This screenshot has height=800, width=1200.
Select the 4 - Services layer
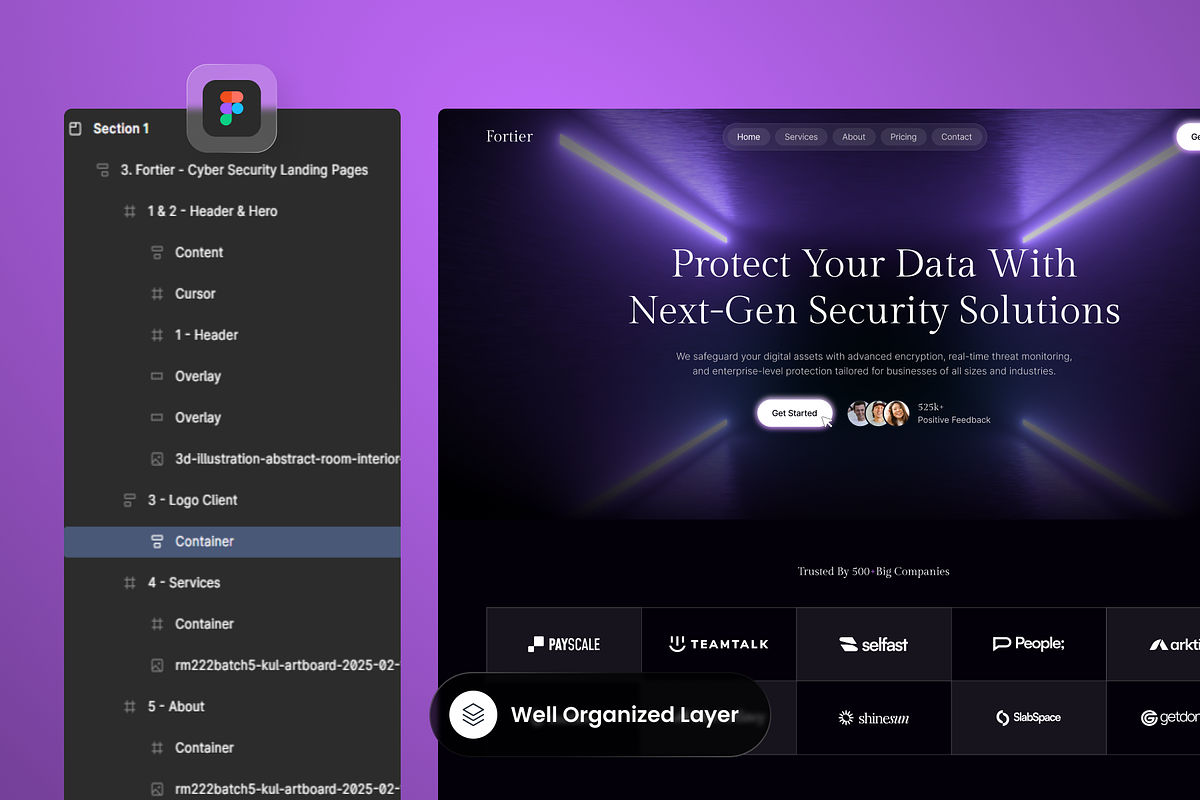coord(232,582)
